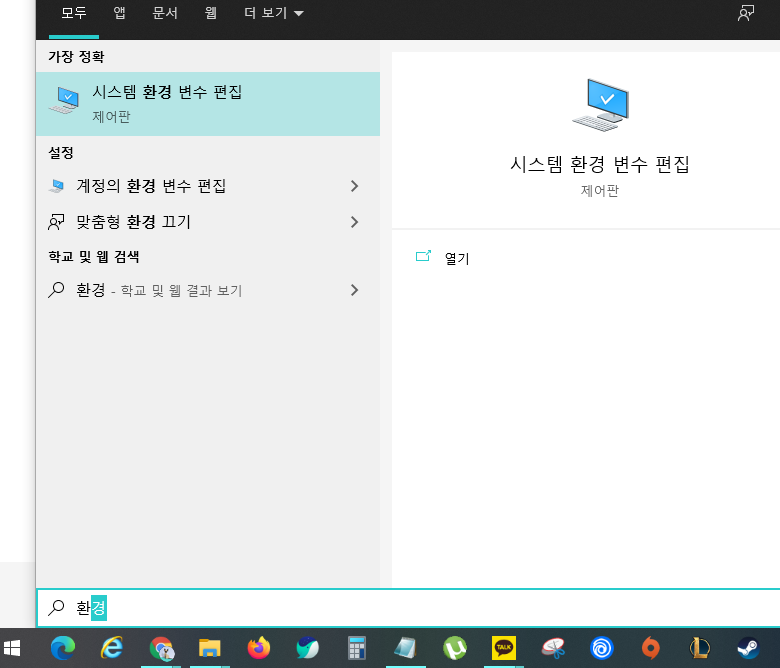Open Calculator from taskbar
780x668 pixels.
click(x=357, y=648)
